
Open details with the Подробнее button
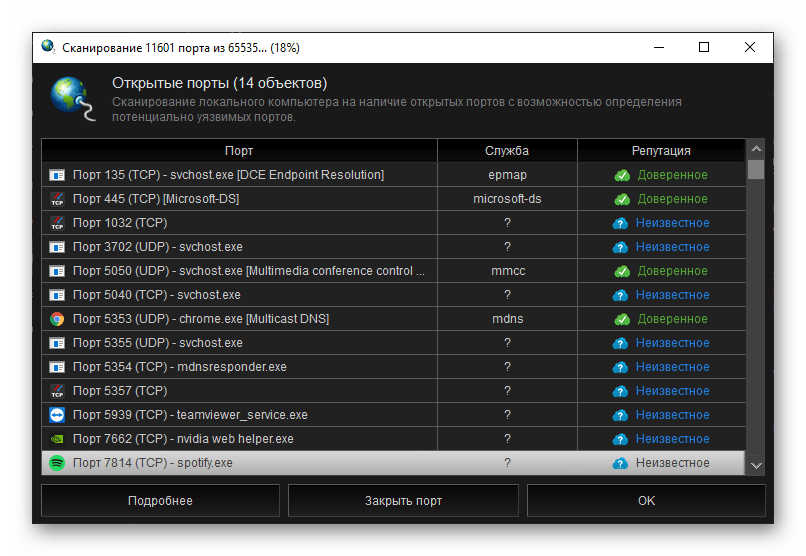160,501
